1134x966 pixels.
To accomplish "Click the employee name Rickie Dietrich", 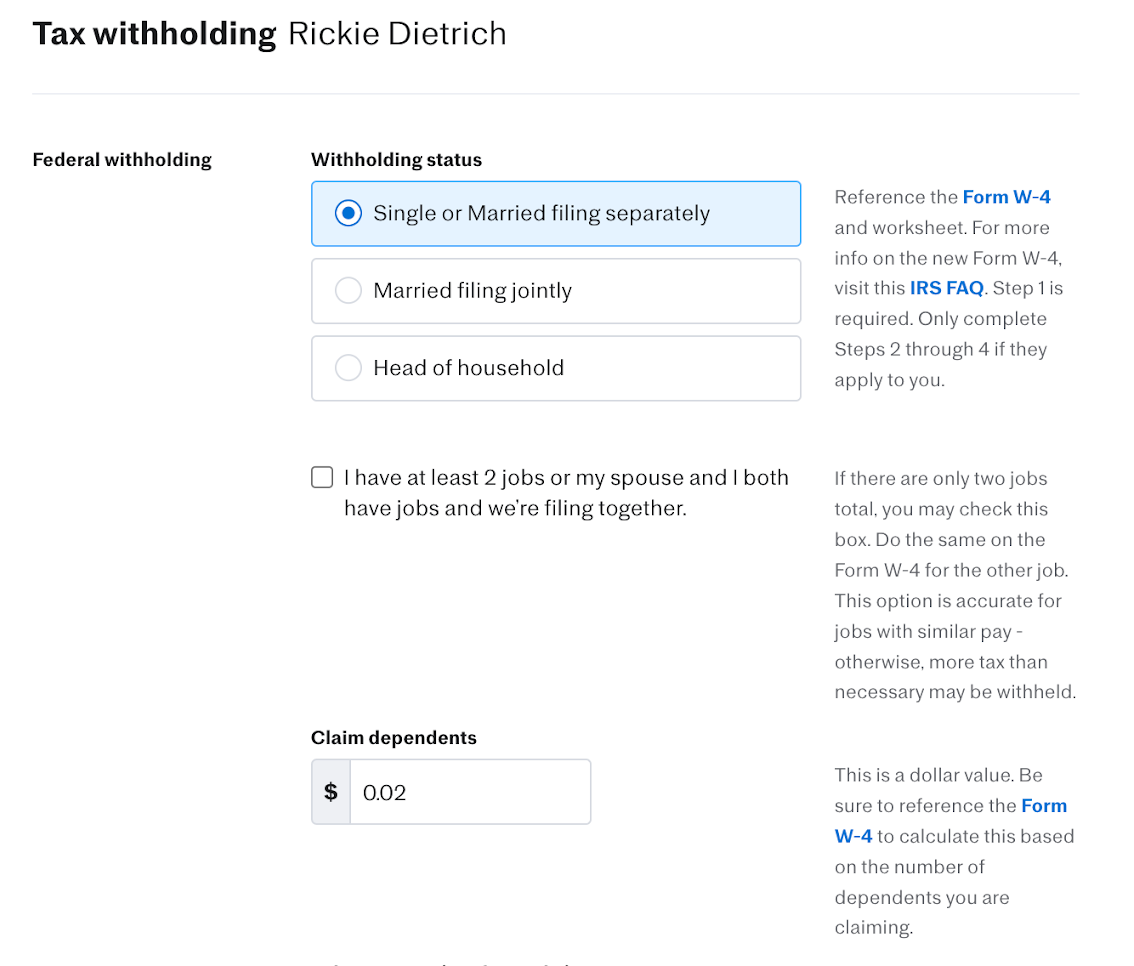I will click(397, 34).
